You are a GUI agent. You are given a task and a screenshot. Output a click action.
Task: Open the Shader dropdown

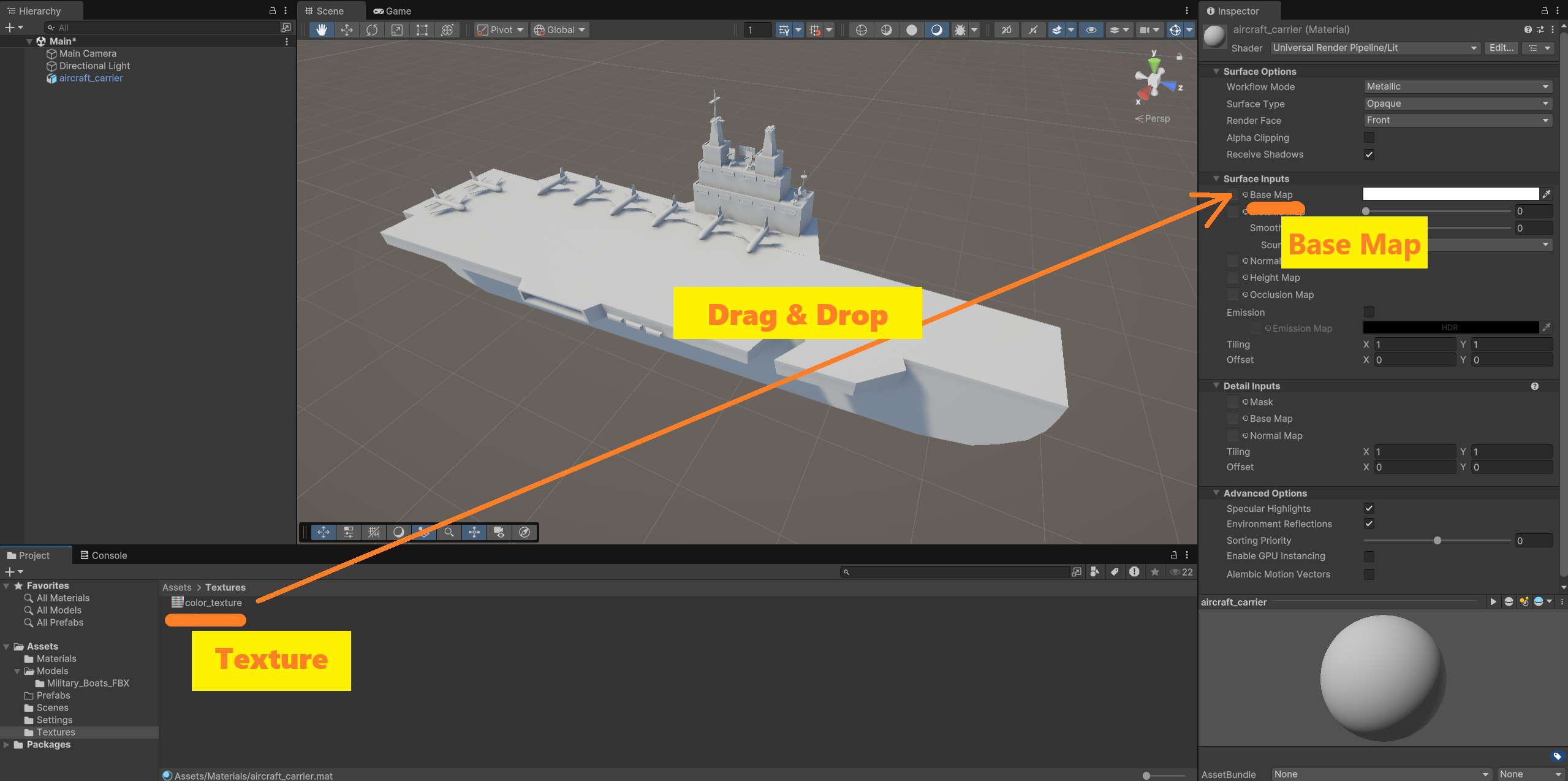coord(1375,48)
